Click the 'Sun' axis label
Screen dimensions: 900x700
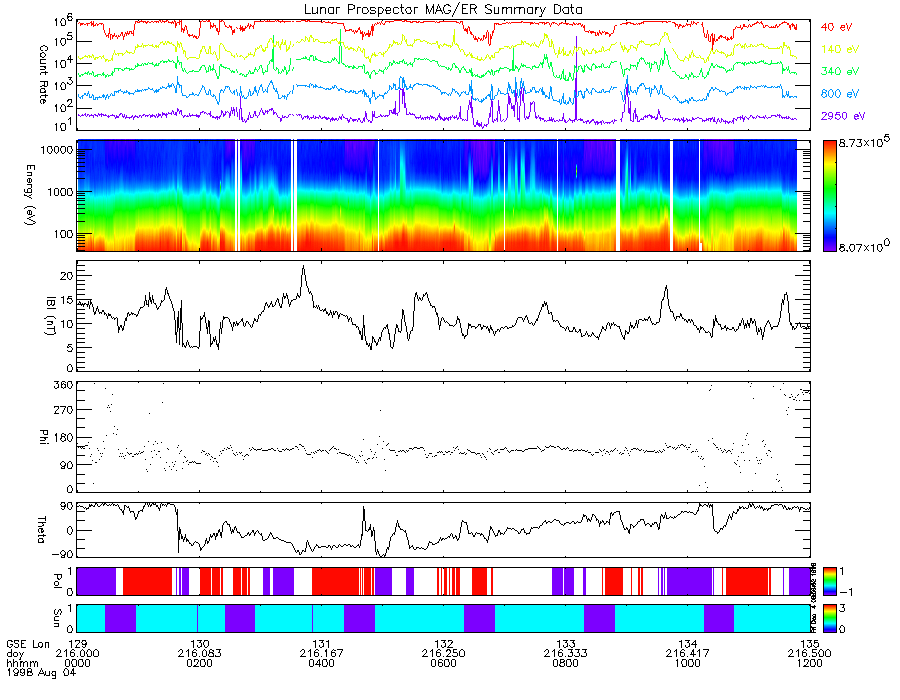pyautogui.click(x=57, y=618)
